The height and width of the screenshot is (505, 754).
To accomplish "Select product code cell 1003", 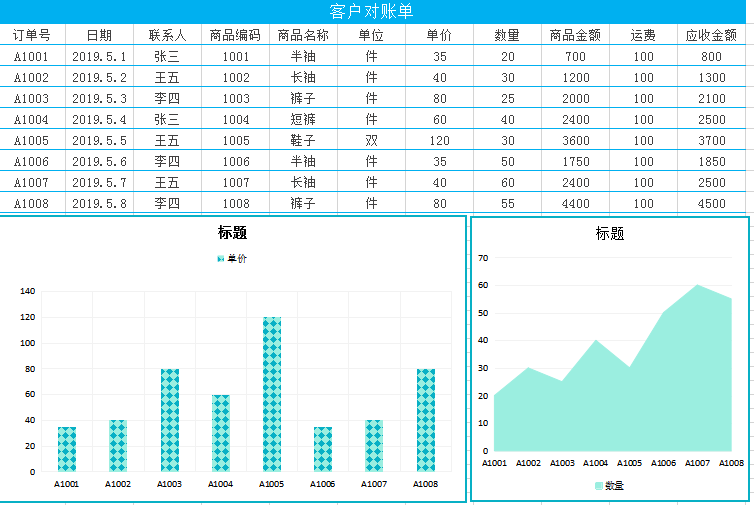I will coord(236,98).
